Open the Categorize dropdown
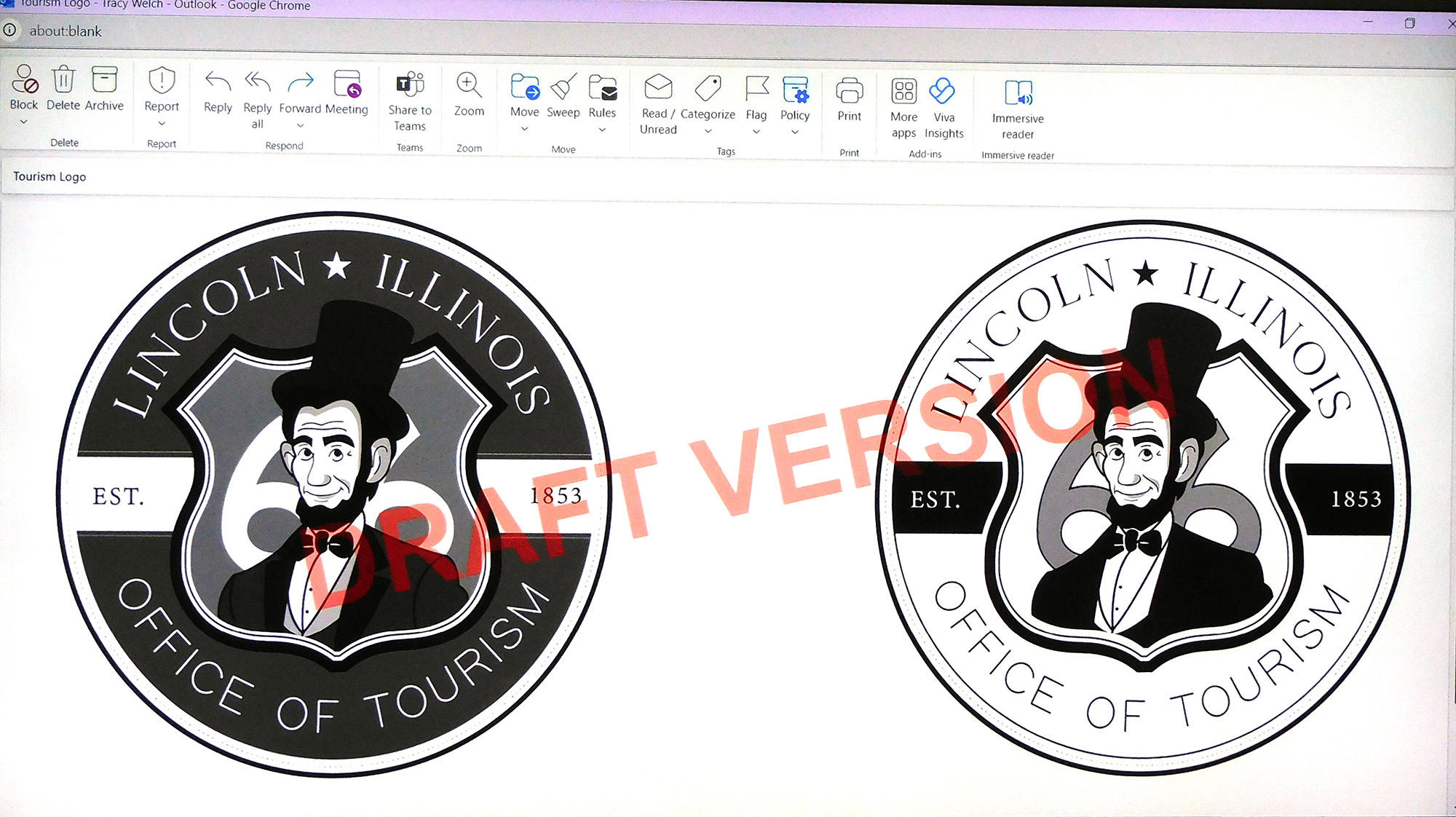1456x817 pixels. pos(708,131)
